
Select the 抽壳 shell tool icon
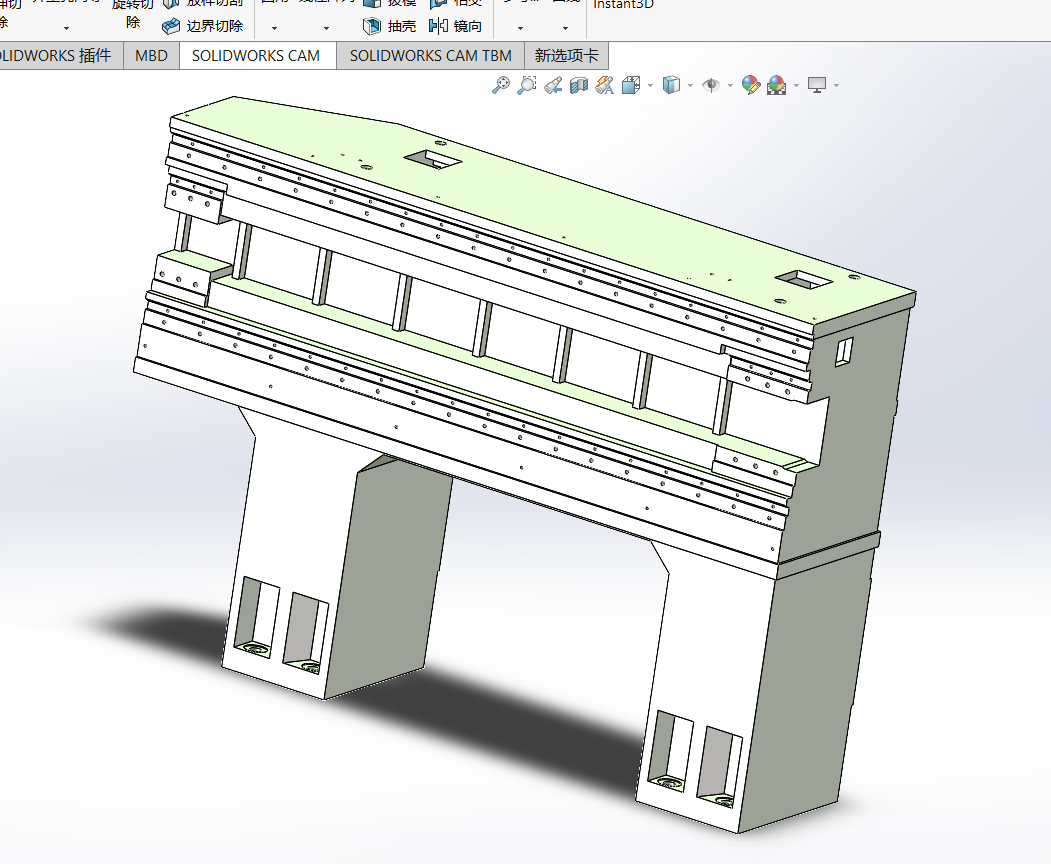pyautogui.click(x=371, y=26)
